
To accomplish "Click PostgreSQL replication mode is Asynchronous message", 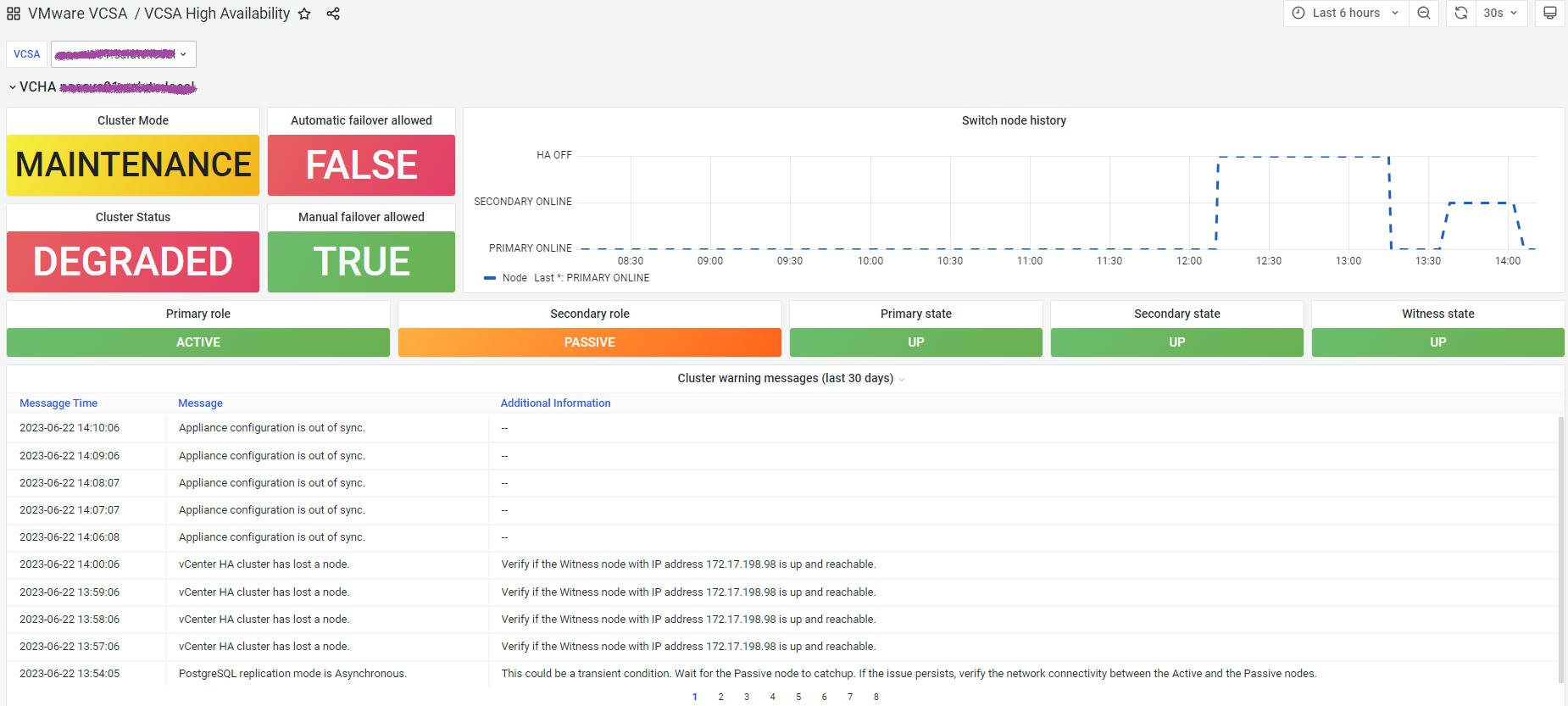I will point(292,674).
